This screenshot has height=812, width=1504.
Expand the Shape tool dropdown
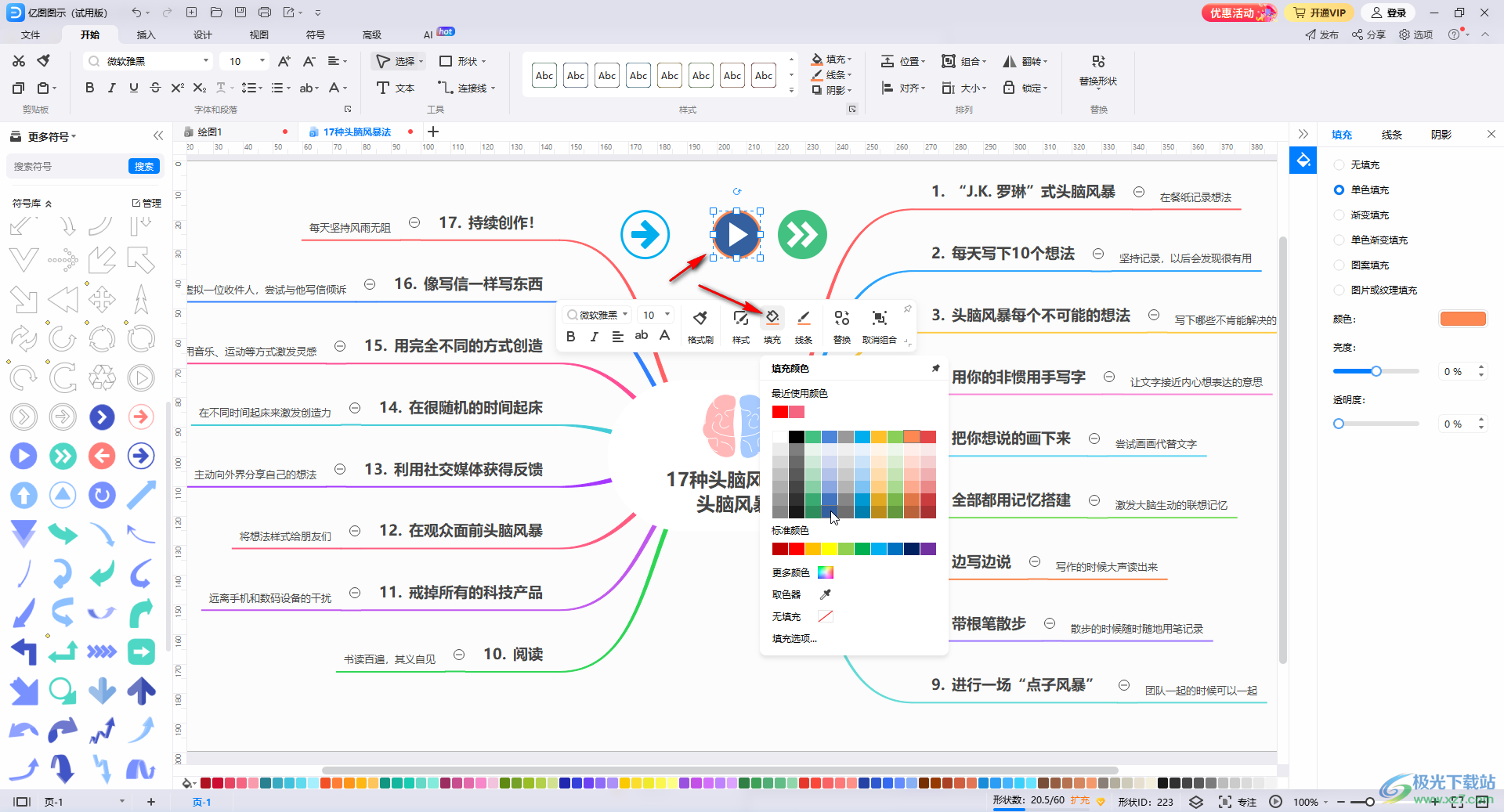click(x=483, y=61)
